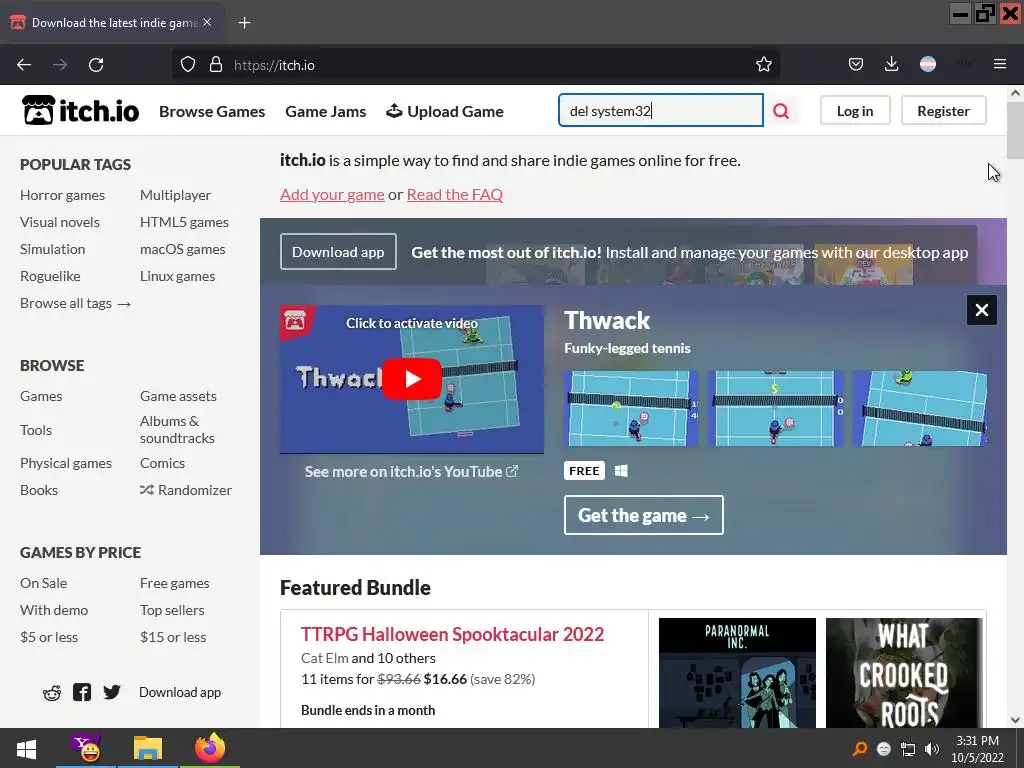Click the Log in button

(x=855, y=111)
